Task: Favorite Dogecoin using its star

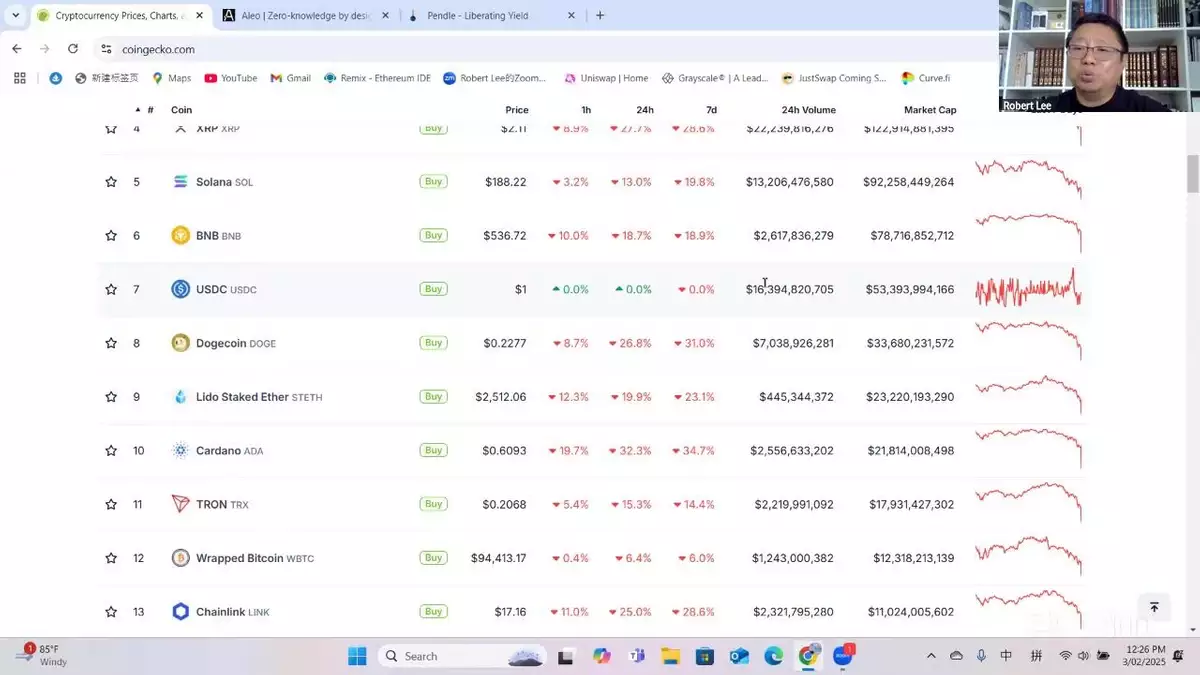Action: pyautogui.click(x=111, y=343)
